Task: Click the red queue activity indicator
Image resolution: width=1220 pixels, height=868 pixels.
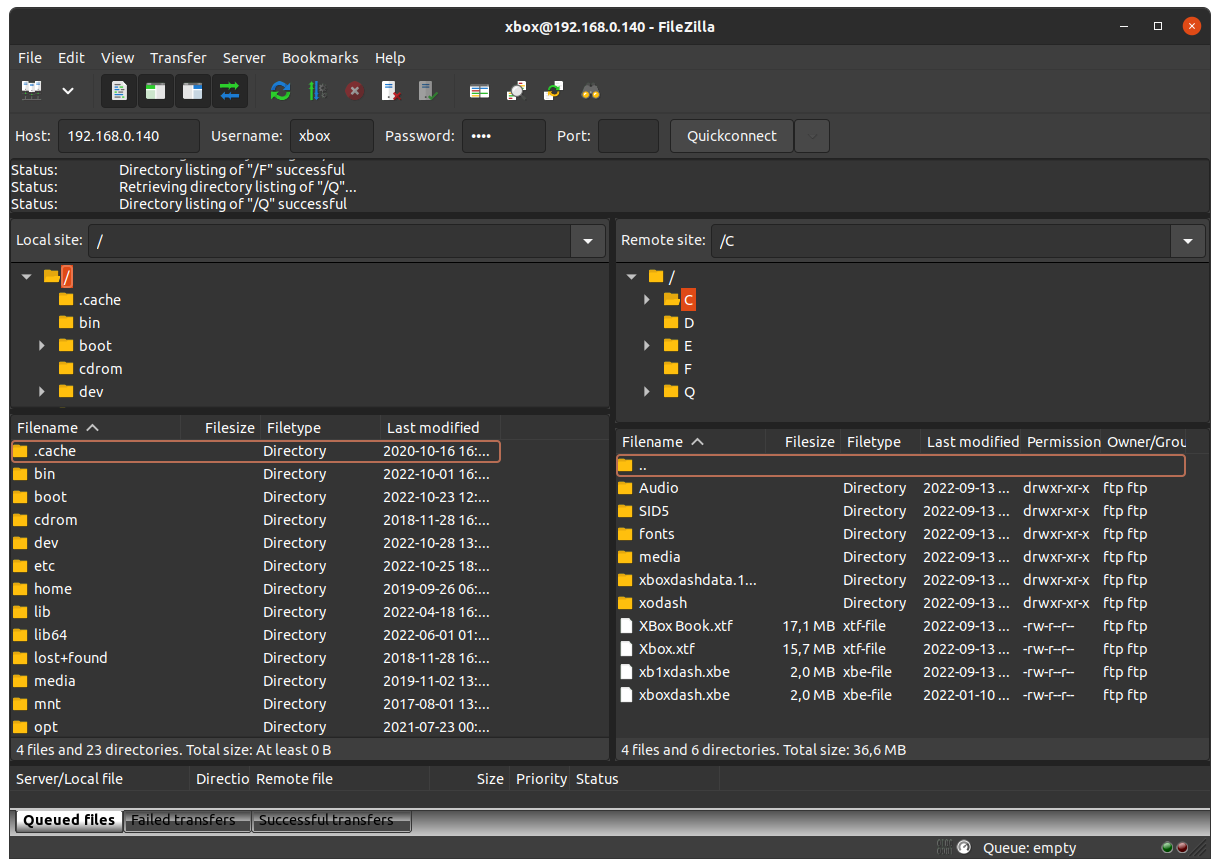Action: 1182,847
